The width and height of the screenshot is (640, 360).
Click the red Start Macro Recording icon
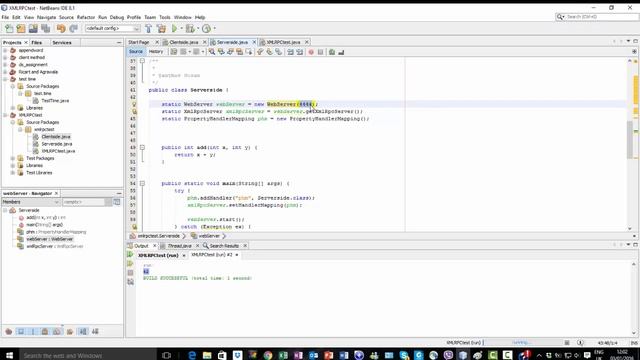[x=311, y=52]
